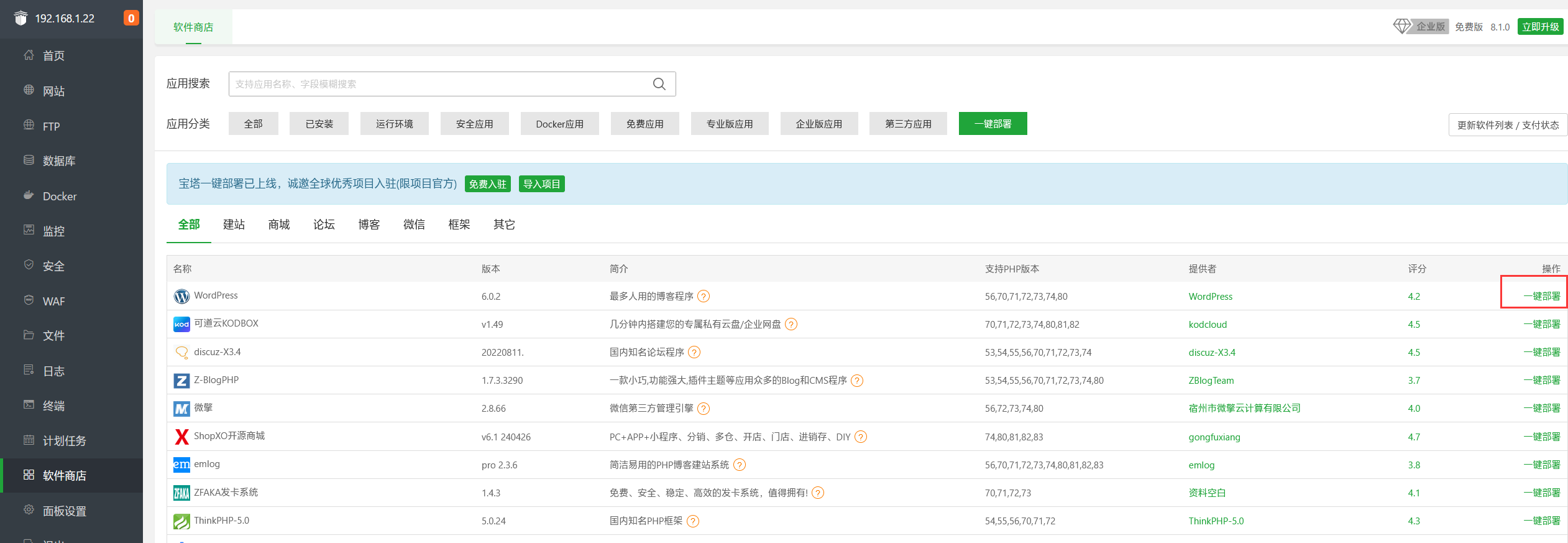Click the Z-BlogPHP logo icon
Viewport: 1568px width, 543px height.
(181, 380)
